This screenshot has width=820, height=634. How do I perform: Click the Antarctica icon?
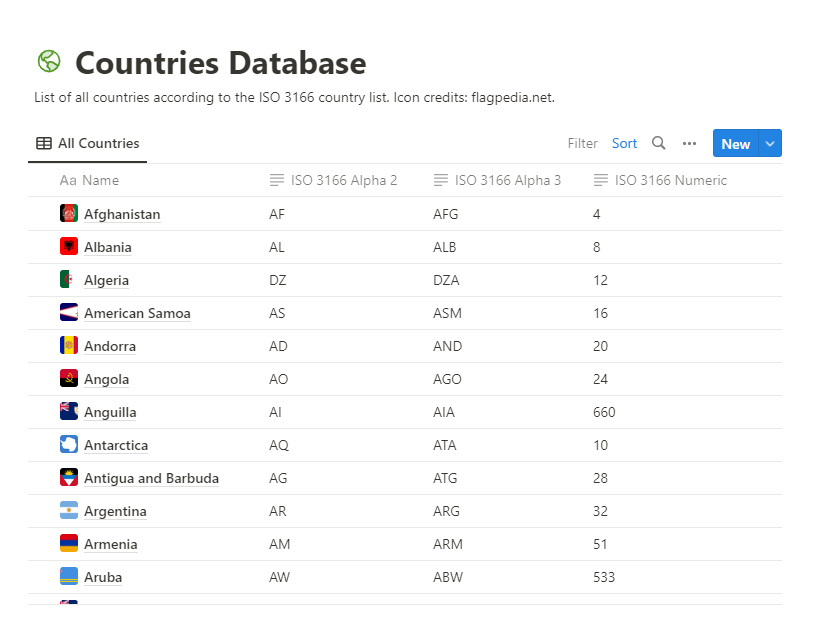(x=69, y=445)
